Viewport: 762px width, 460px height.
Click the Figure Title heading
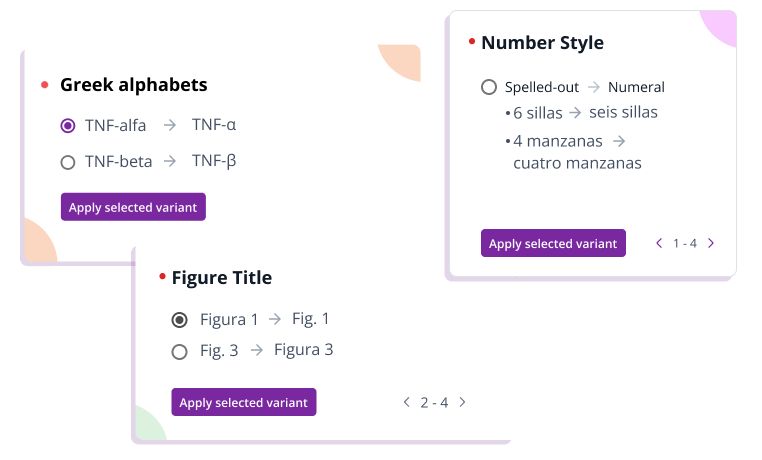click(222, 278)
